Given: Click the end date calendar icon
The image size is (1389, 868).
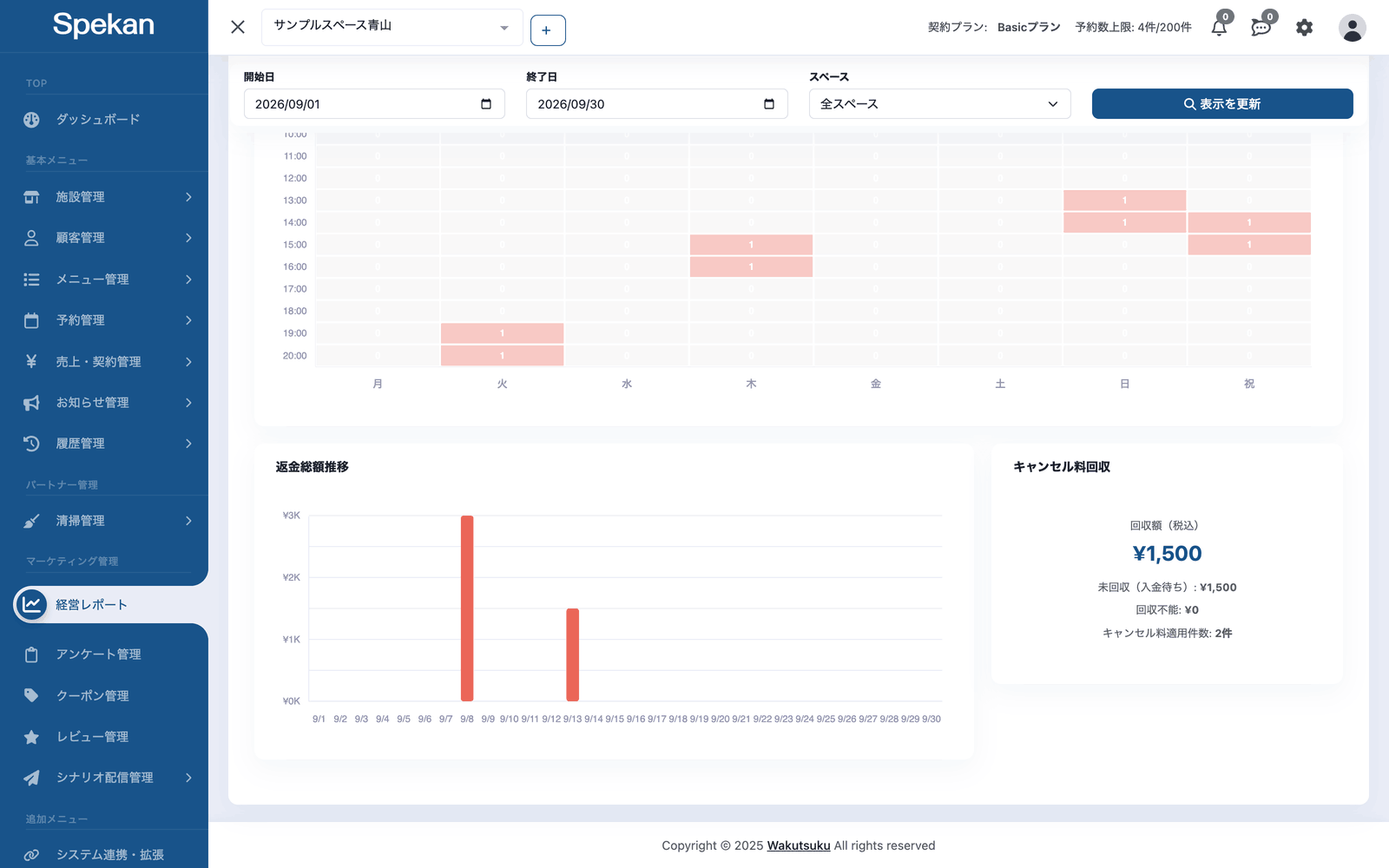Looking at the screenshot, I should tap(768, 104).
